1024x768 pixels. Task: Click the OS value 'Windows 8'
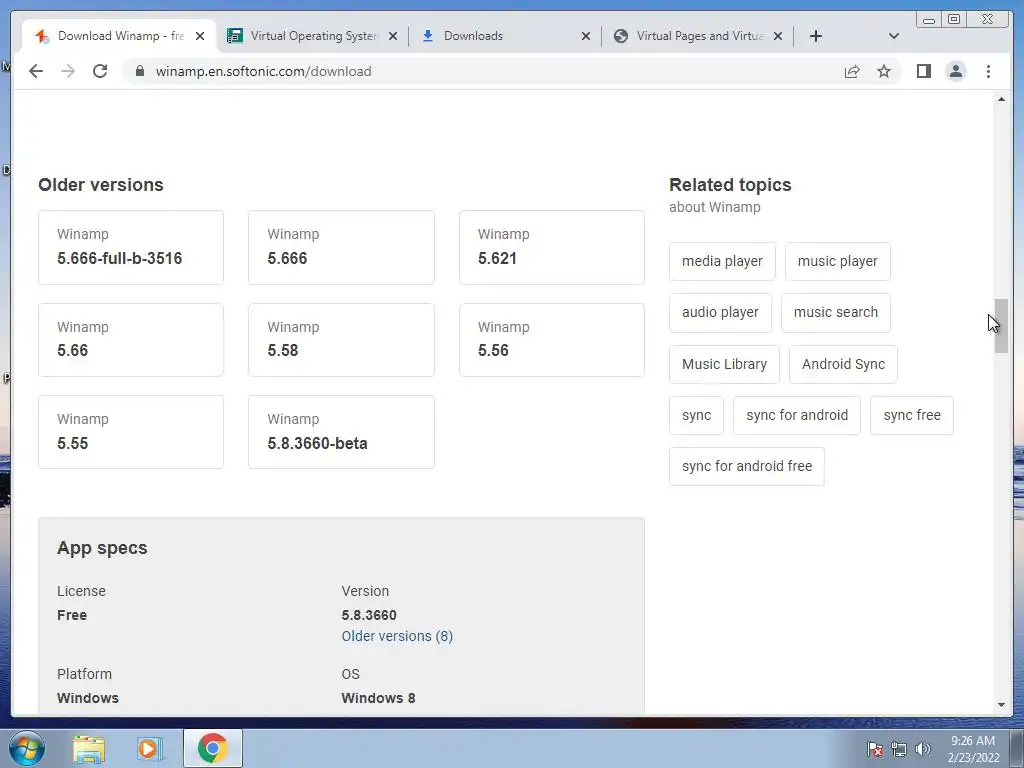[378, 698]
